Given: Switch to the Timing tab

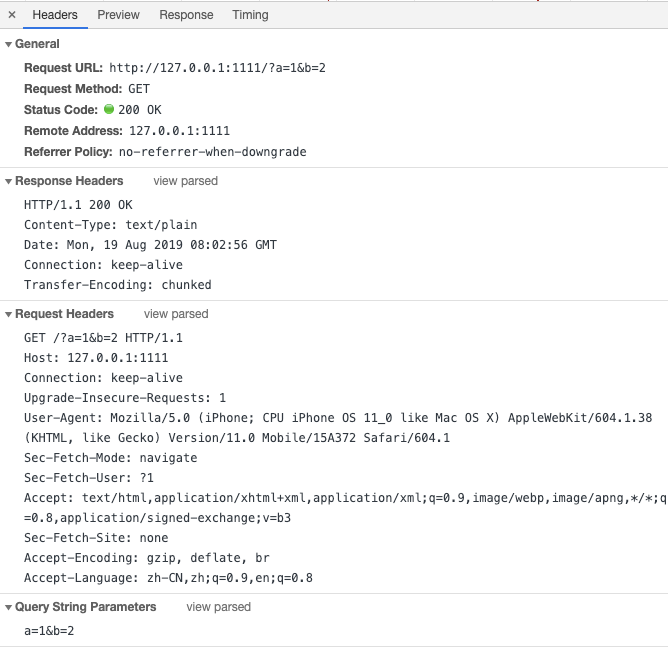Looking at the screenshot, I should (250, 15).
